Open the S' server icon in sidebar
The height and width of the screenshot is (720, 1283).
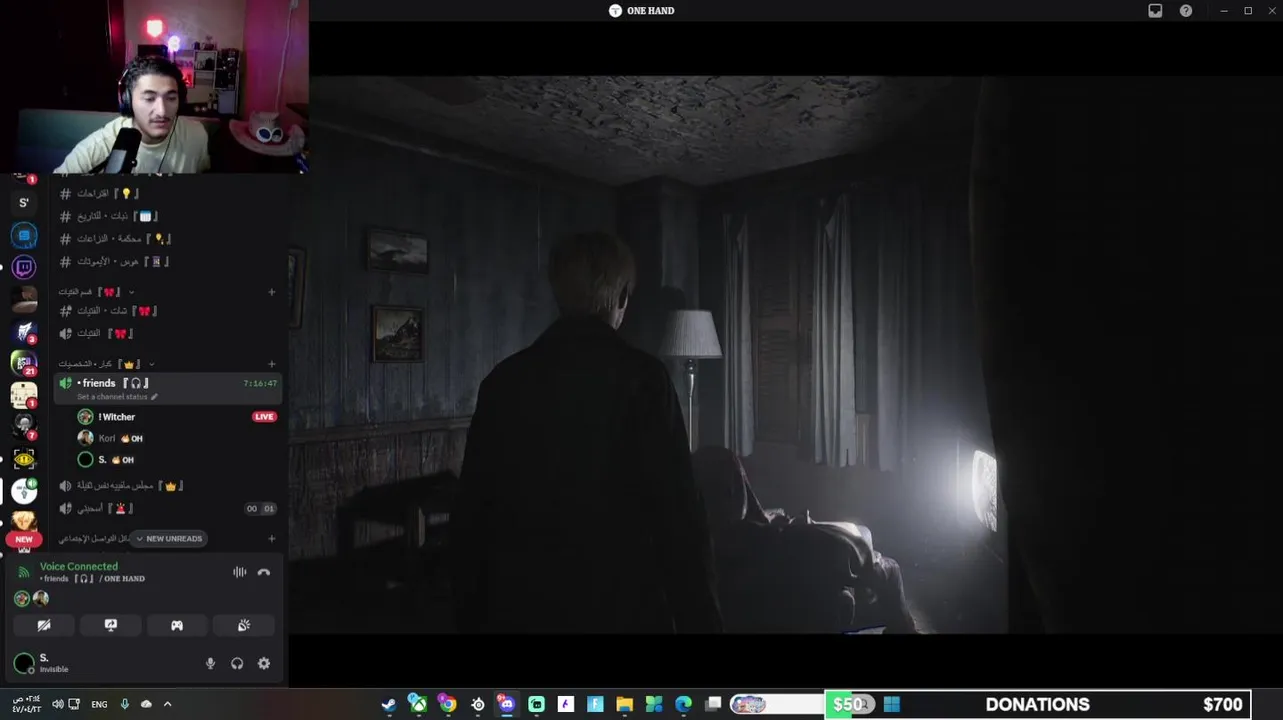tap(24, 203)
